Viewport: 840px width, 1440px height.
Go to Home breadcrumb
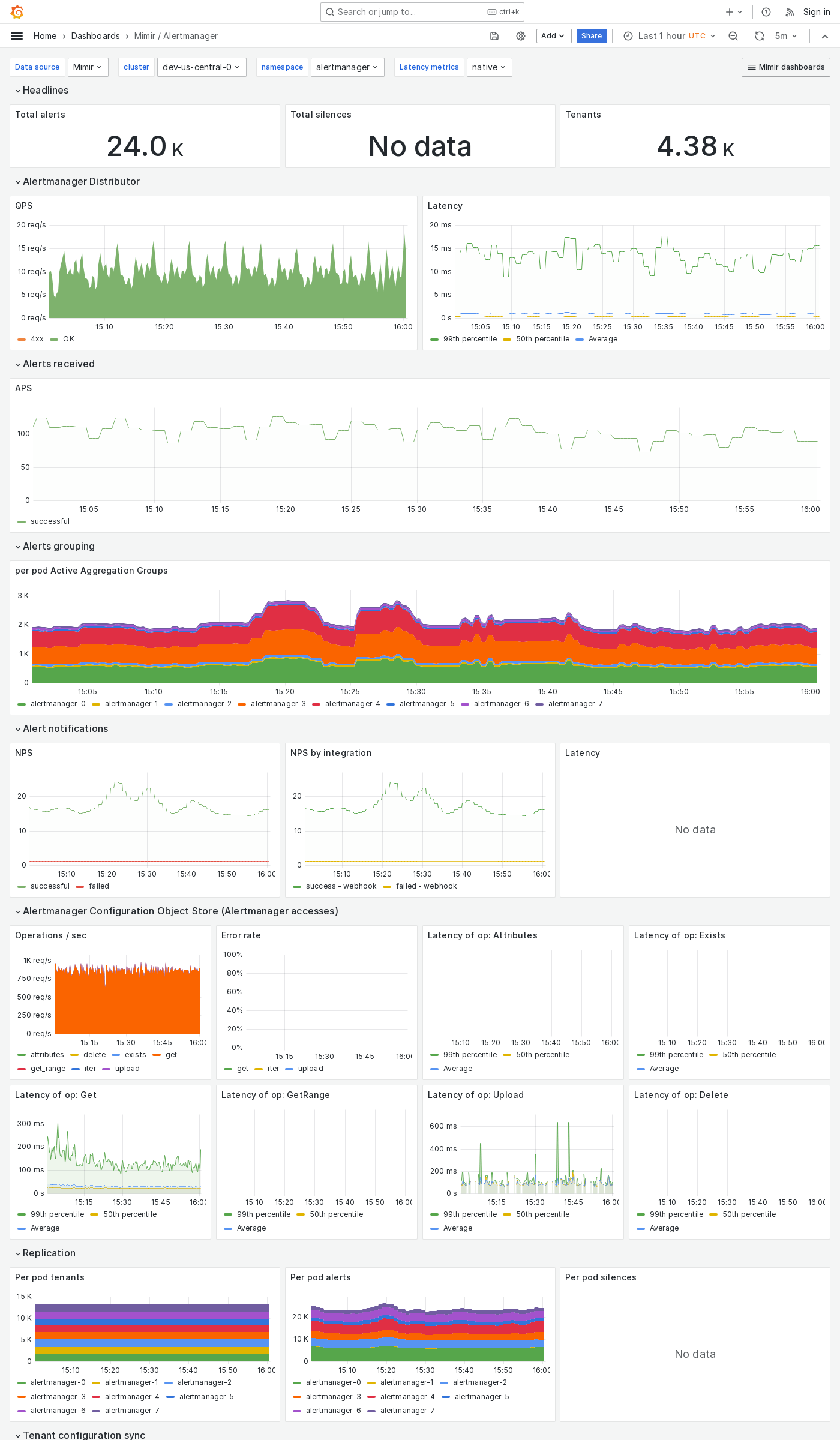pos(45,36)
